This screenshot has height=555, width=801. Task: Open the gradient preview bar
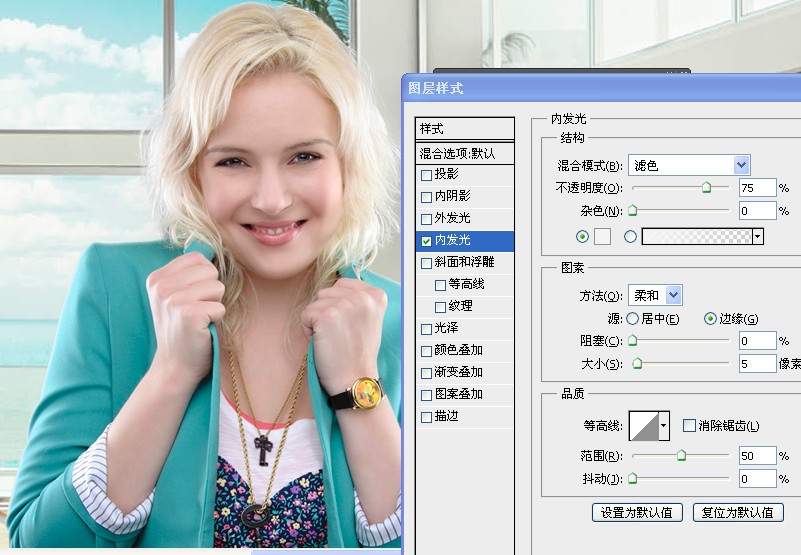click(x=697, y=236)
